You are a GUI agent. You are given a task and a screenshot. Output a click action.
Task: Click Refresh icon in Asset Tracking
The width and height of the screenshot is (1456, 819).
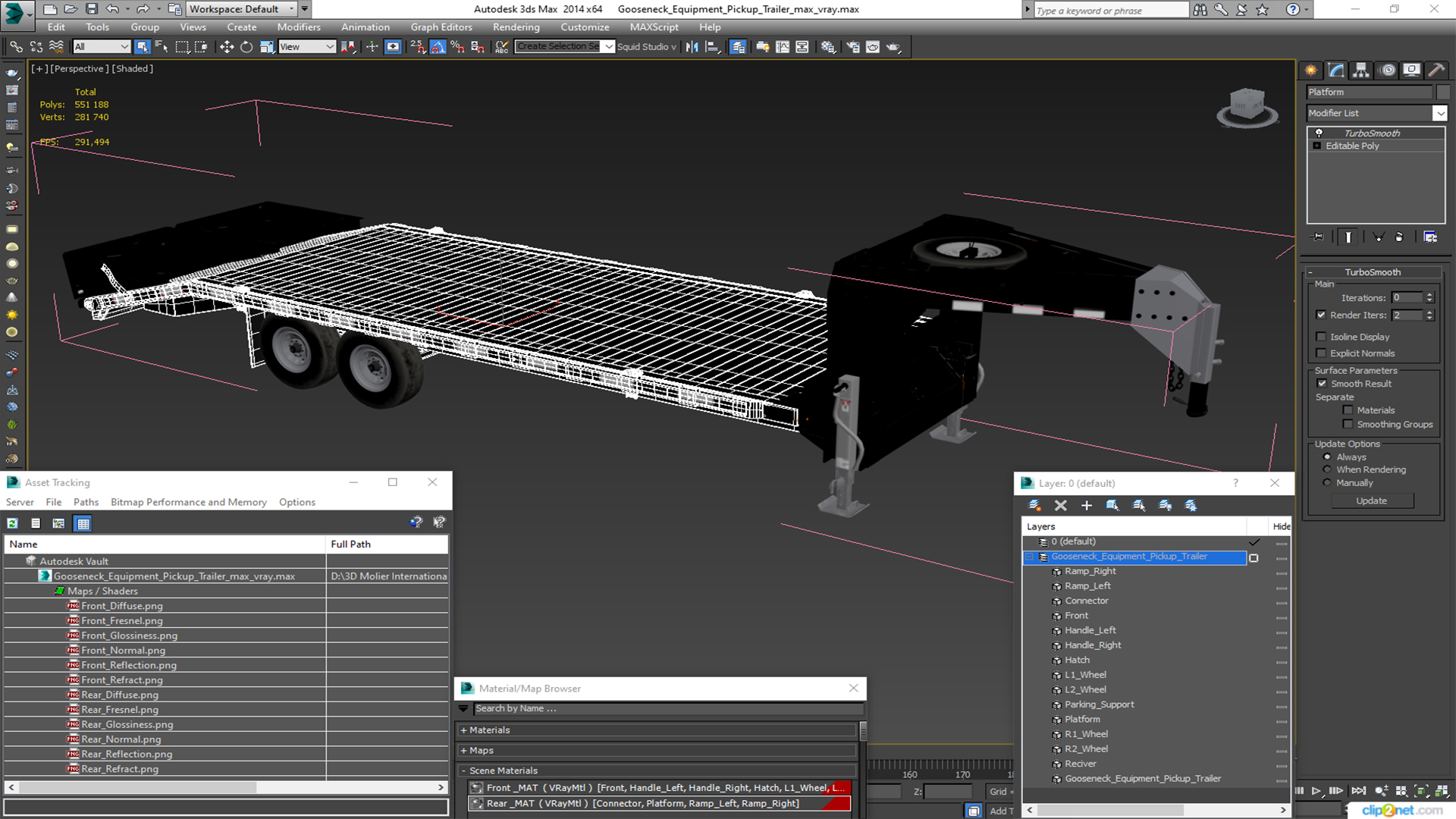click(x=13, y=523)
